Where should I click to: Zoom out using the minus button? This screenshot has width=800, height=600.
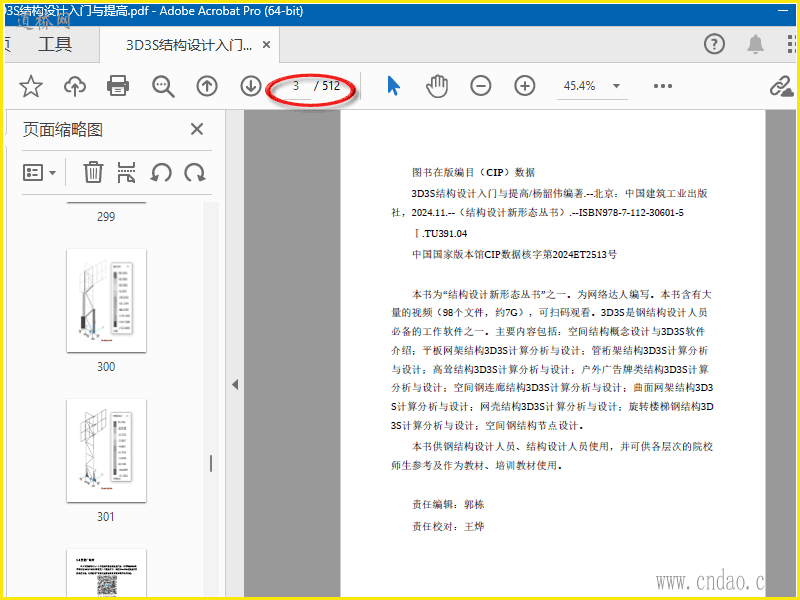481,86
